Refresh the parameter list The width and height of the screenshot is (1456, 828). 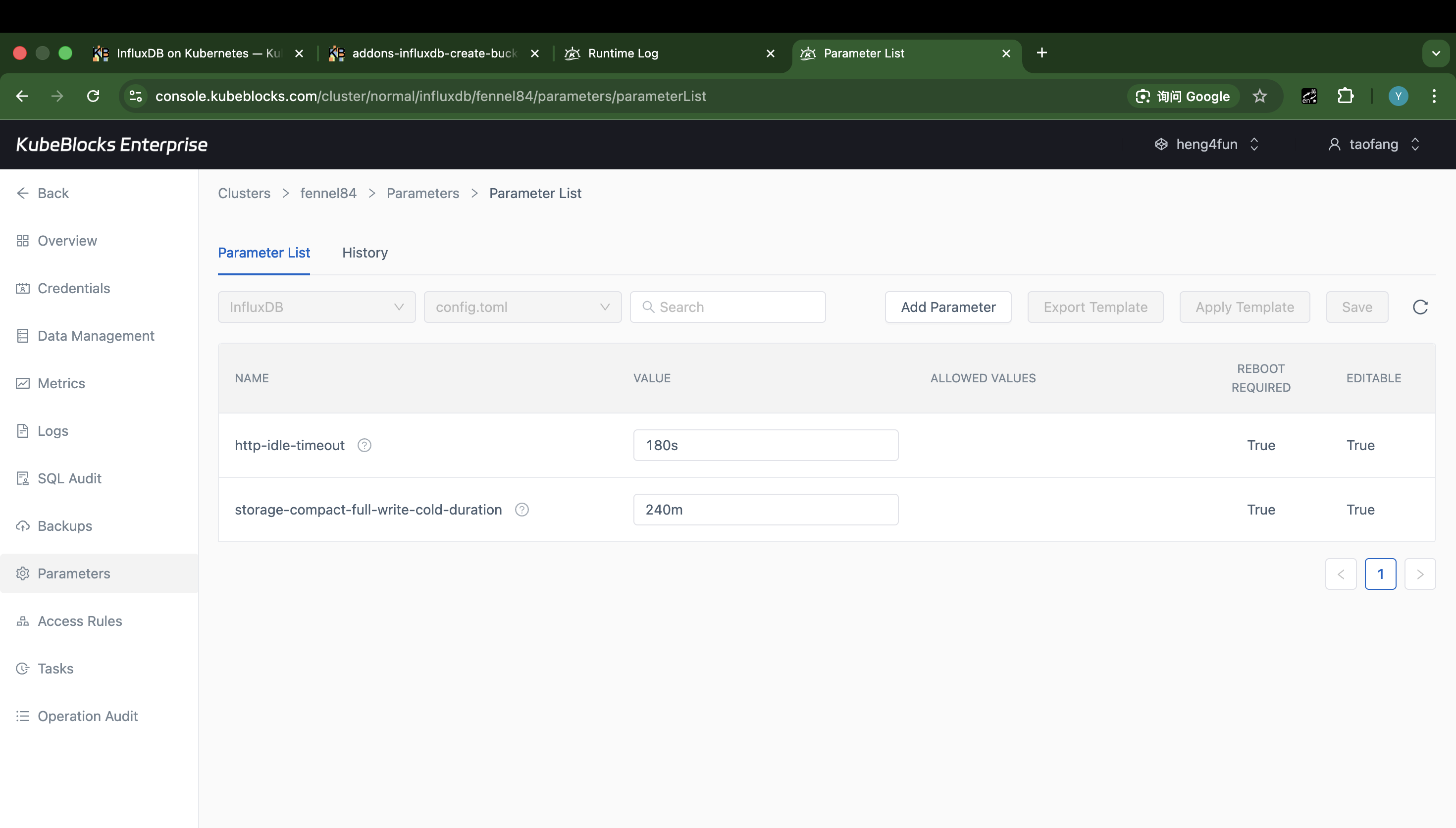pyautogui.click(x=1420, y=307)
